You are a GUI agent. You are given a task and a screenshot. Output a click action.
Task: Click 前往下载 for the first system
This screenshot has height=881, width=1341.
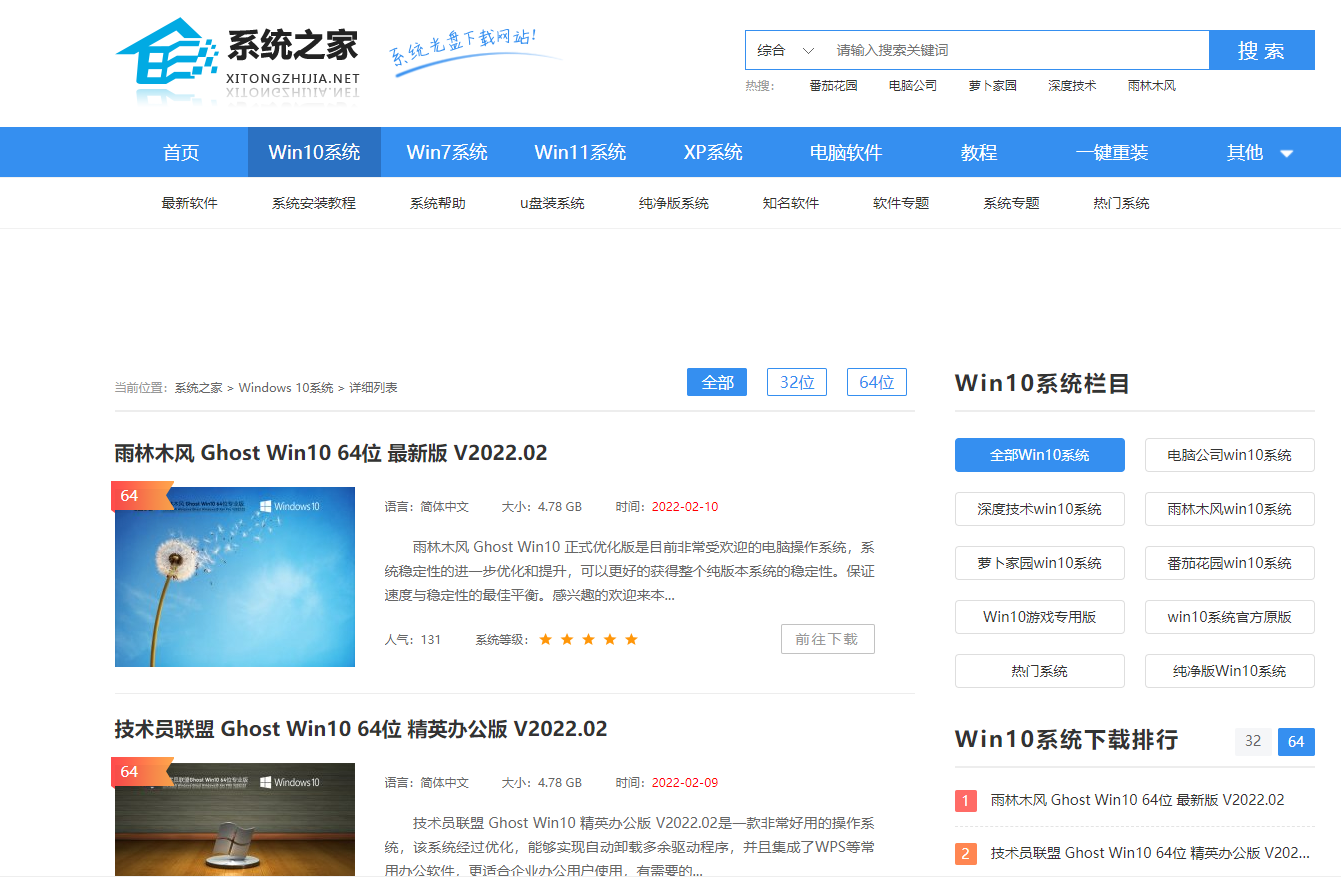[828, 639]
